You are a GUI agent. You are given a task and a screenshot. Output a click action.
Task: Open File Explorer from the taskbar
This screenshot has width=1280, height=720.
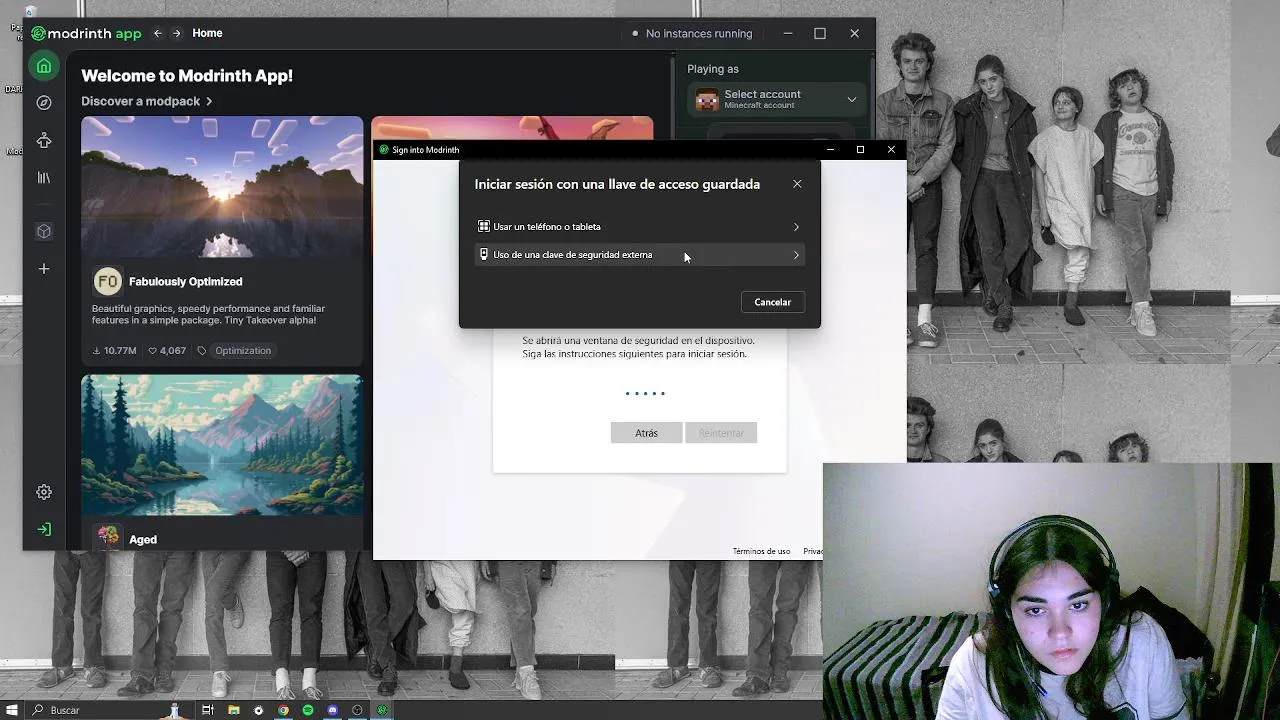[233, 710]
